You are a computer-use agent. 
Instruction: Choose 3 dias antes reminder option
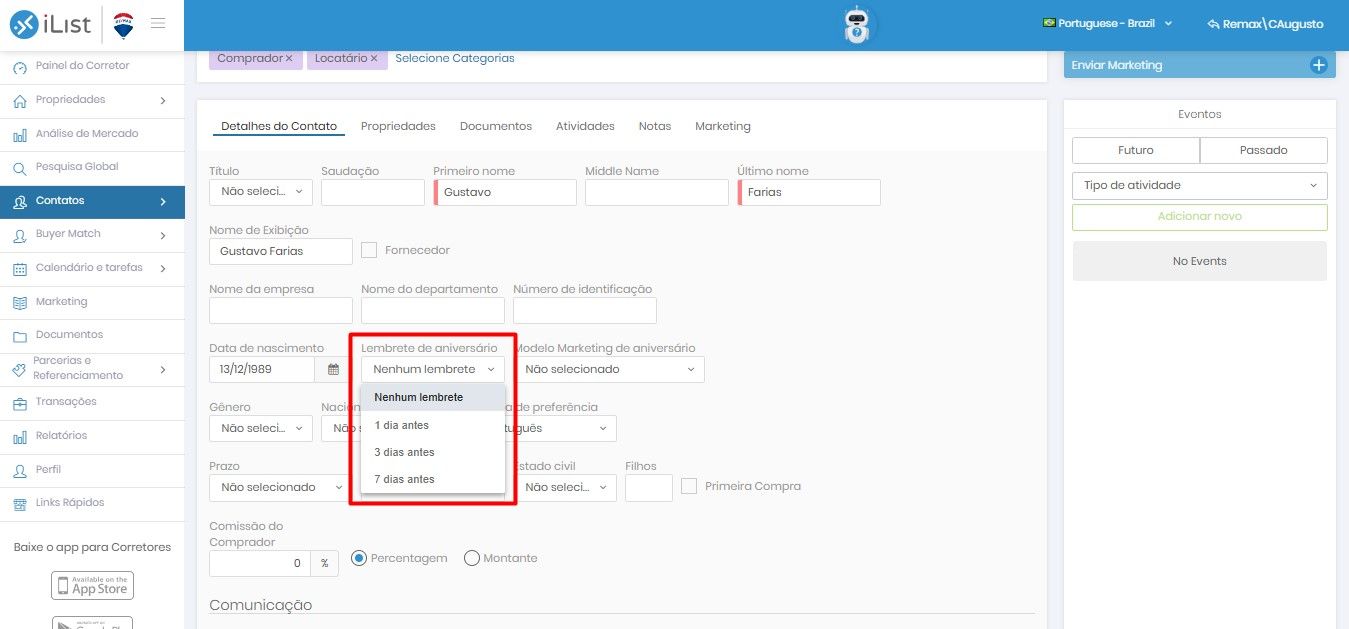coord(433,452)
